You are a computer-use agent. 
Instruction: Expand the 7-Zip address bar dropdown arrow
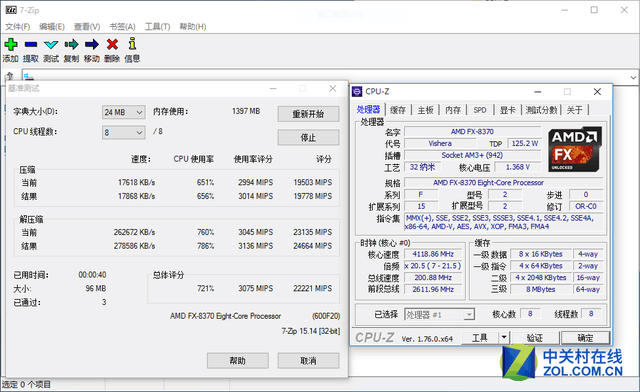click(633, 77)
